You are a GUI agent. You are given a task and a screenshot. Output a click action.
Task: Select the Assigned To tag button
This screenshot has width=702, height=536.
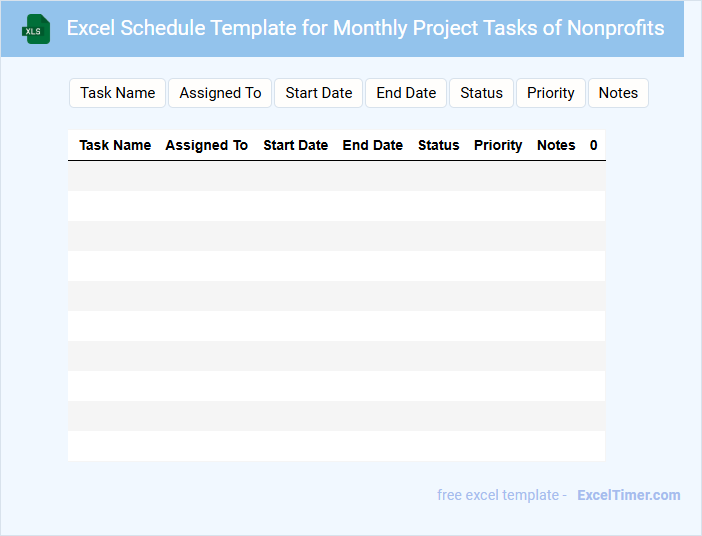click(220, 93)
